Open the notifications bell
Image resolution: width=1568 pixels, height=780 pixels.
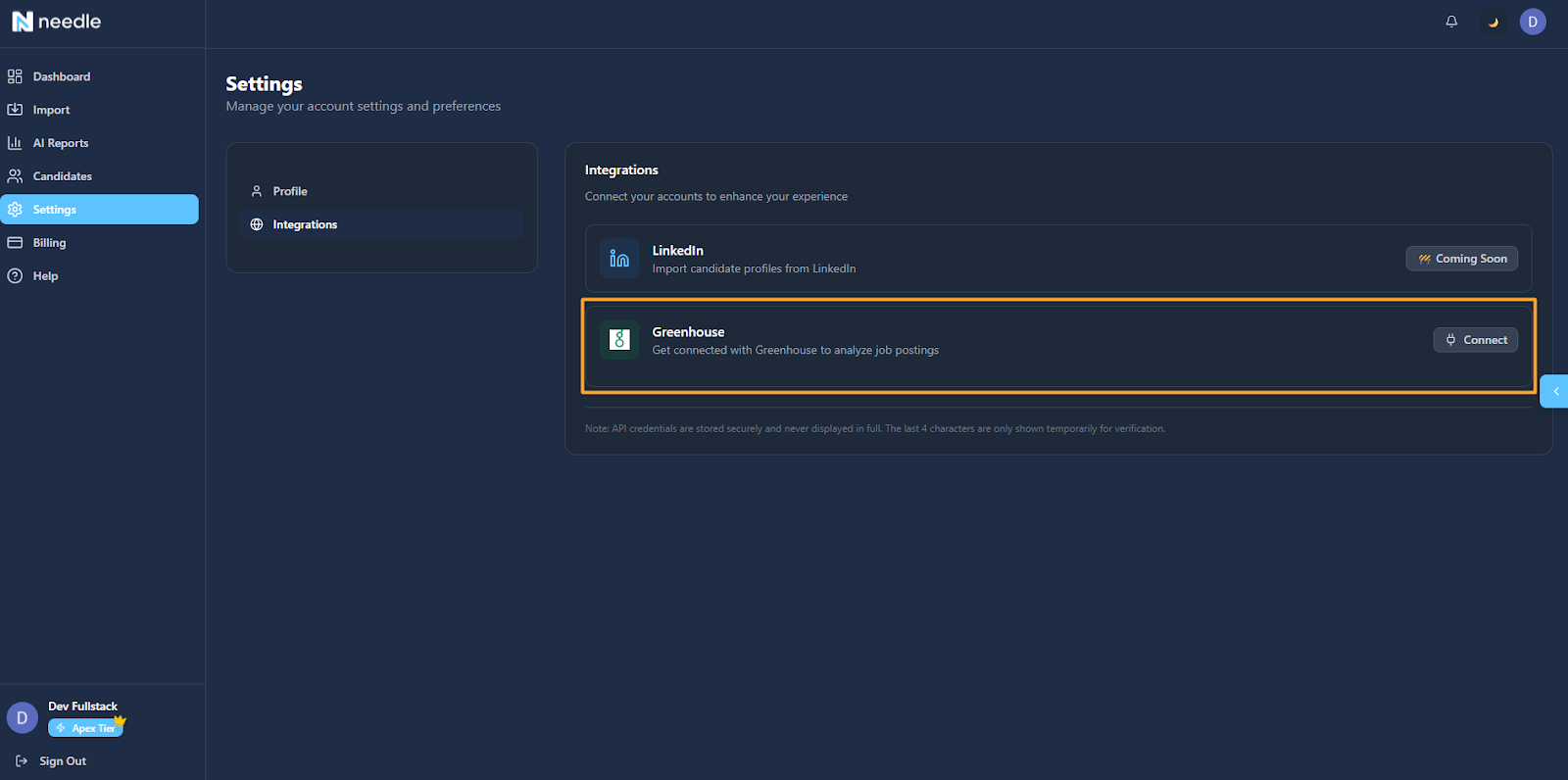(x=1451, y=22)
